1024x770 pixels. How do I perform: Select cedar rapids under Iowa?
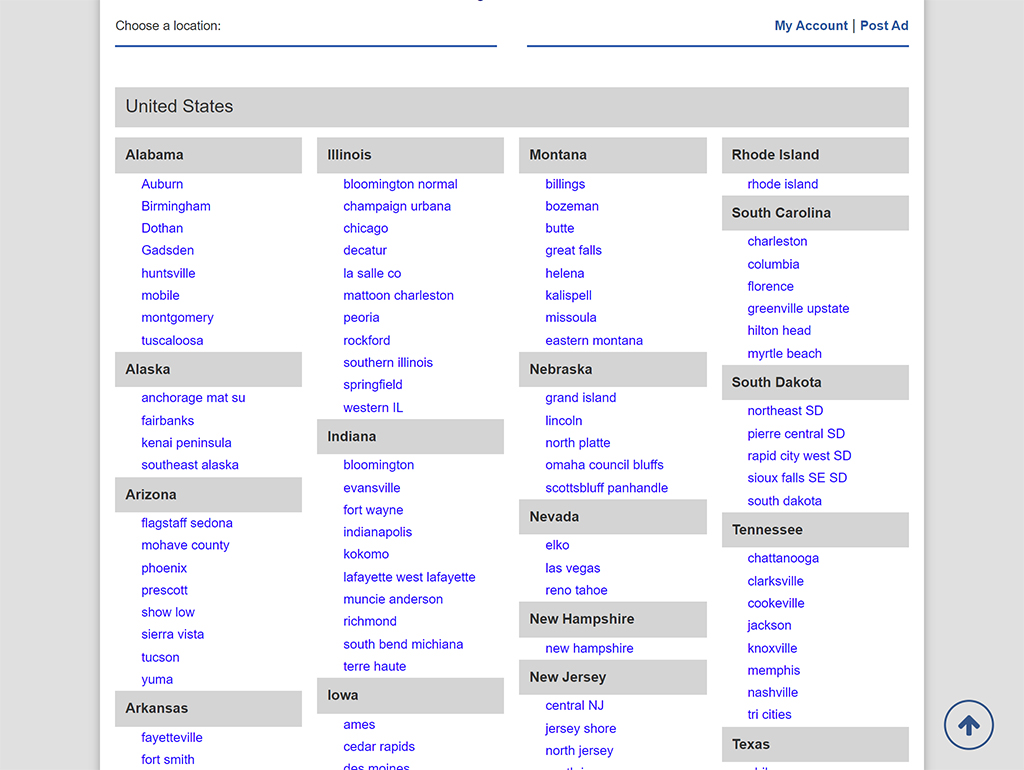(x=379, y=746)
